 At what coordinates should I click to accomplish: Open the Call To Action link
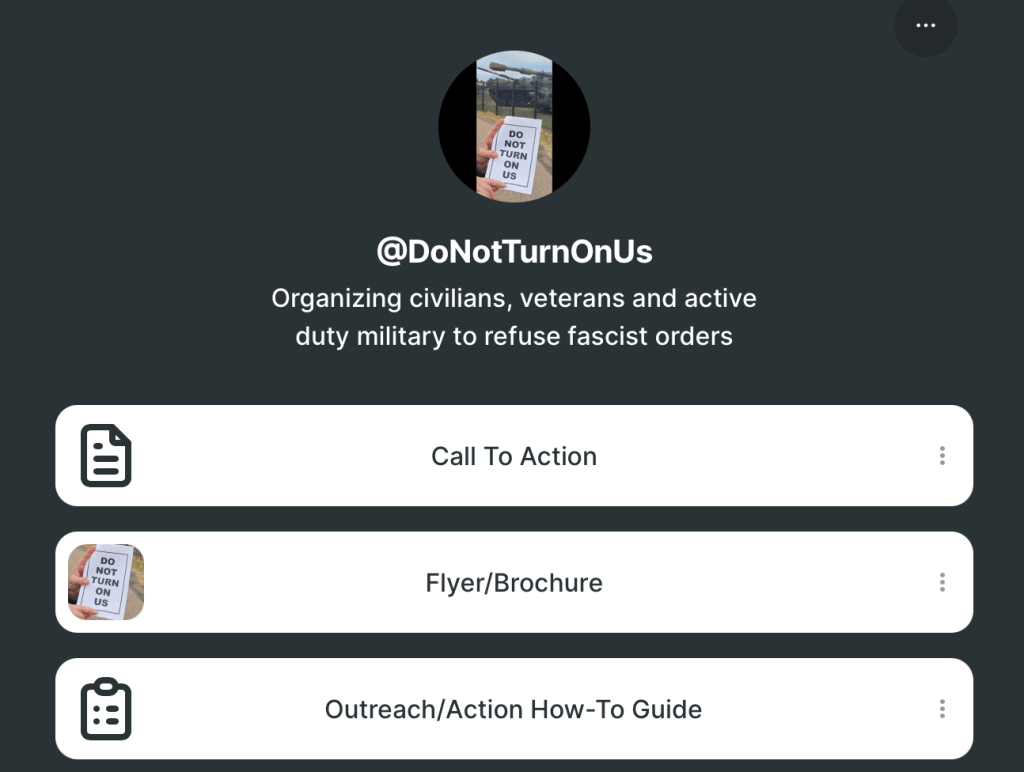tap(513, 456)
